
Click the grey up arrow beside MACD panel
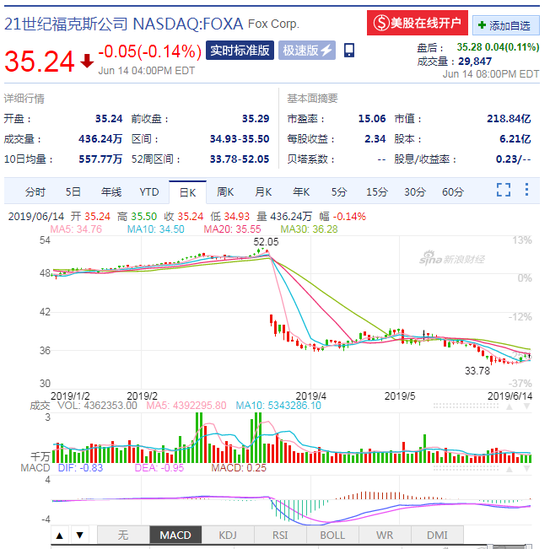pos(509,469)
